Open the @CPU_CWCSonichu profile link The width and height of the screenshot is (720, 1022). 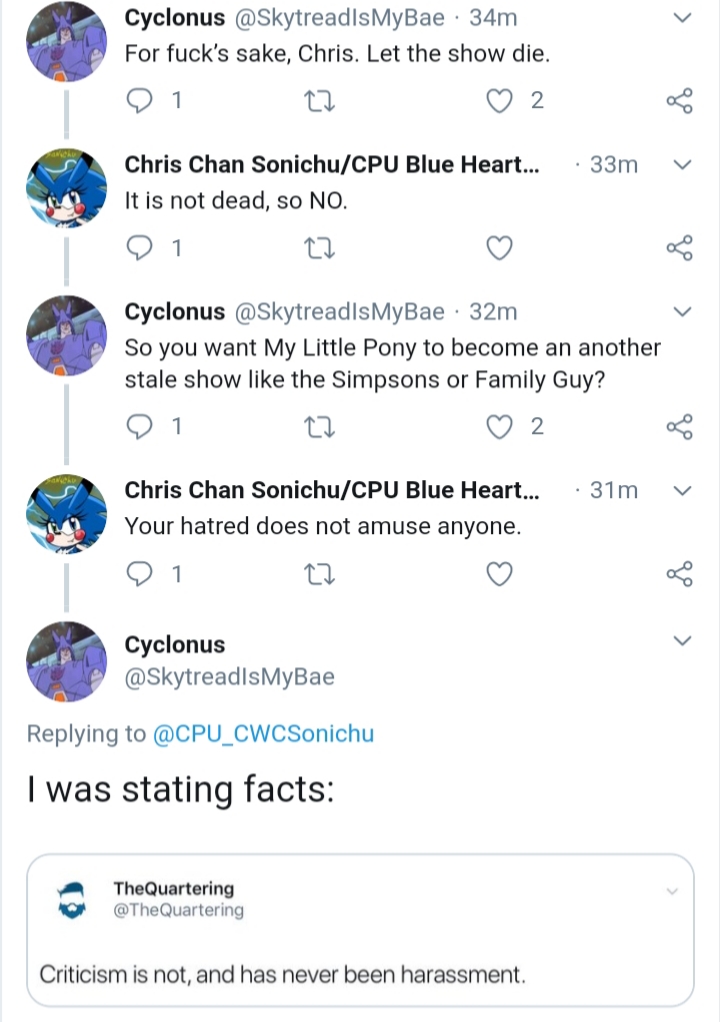(263, 734)
